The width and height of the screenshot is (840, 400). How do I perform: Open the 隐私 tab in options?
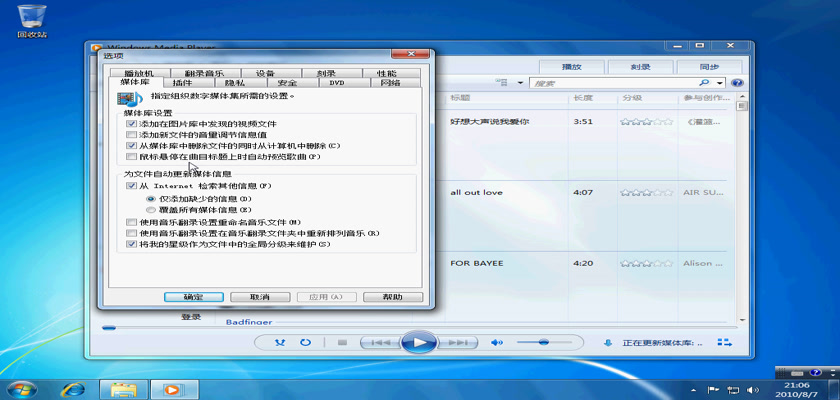[234, 83]
